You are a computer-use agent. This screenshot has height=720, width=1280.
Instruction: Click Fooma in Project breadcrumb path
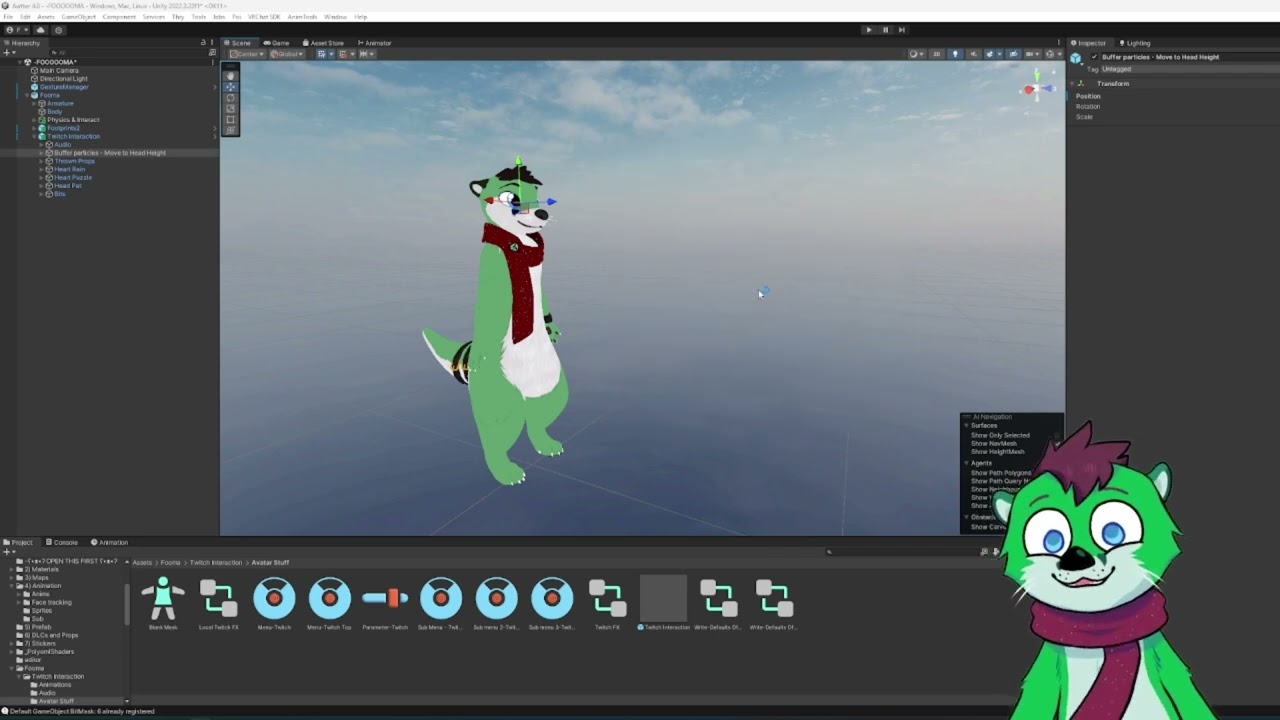(171, 563)
